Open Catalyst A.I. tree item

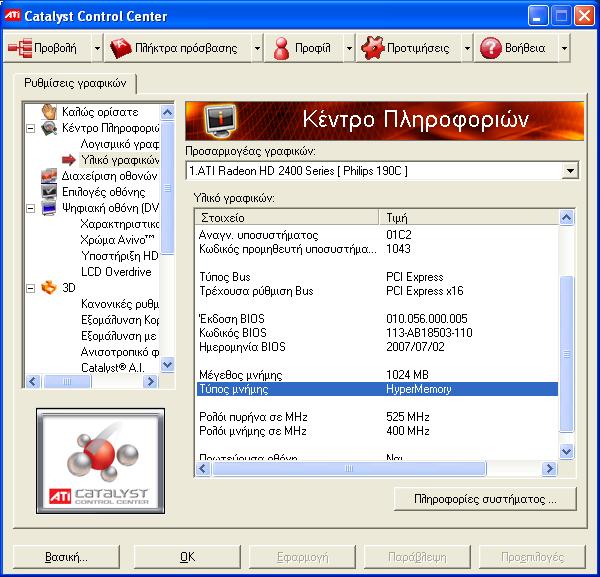click(112, 368)
